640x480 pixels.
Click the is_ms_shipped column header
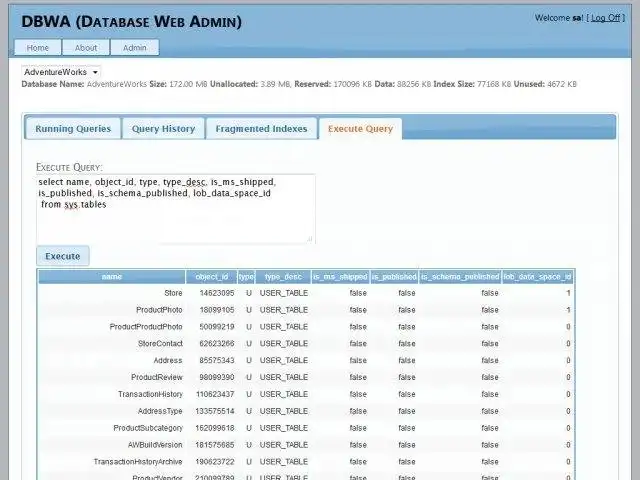340,277
